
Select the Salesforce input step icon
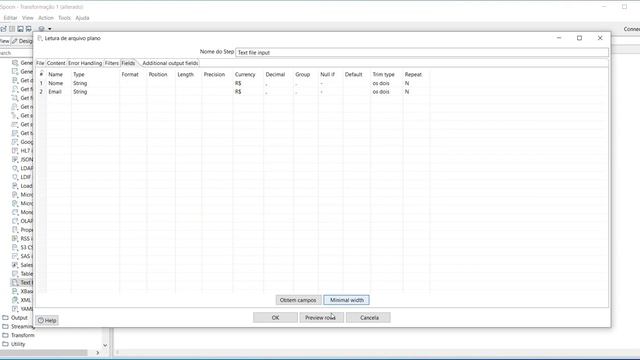(x=15, y=265)
